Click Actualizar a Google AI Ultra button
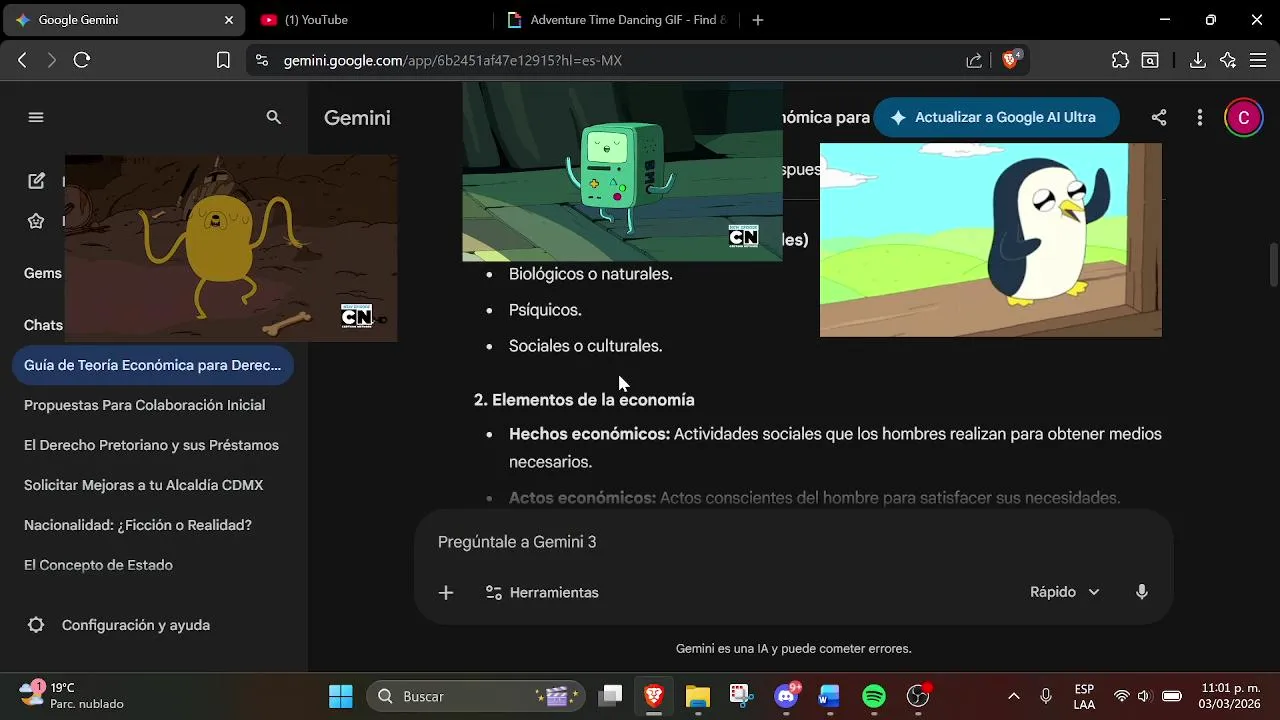1280x720 pixels. pyautogui.click(x=996, y=117)
